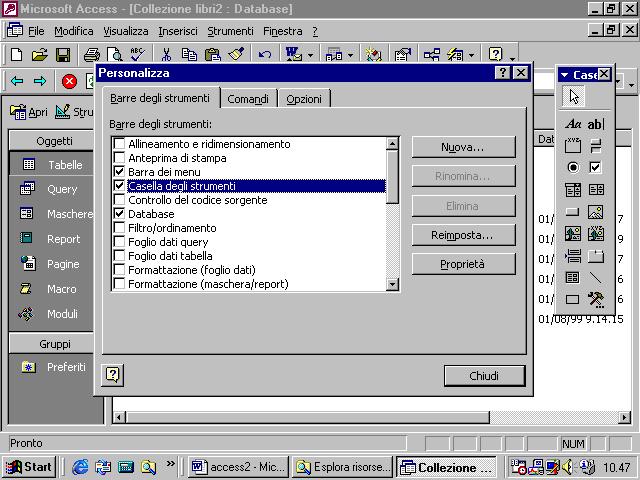This screenshot has width=640, height=480.
Task: Click the Cut scissors icon
Action: 166,55
